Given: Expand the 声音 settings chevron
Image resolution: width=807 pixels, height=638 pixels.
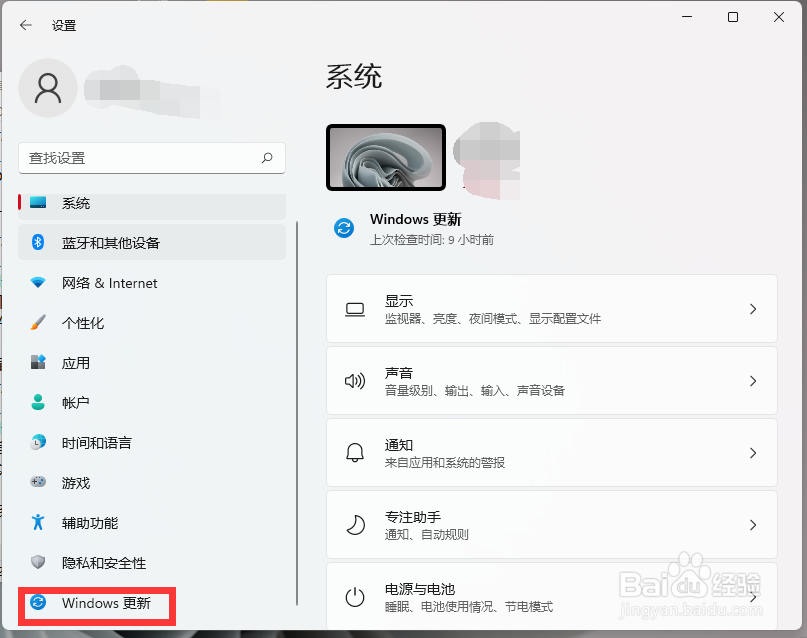Looking at the screenshot, I should [x=753, y=381].
